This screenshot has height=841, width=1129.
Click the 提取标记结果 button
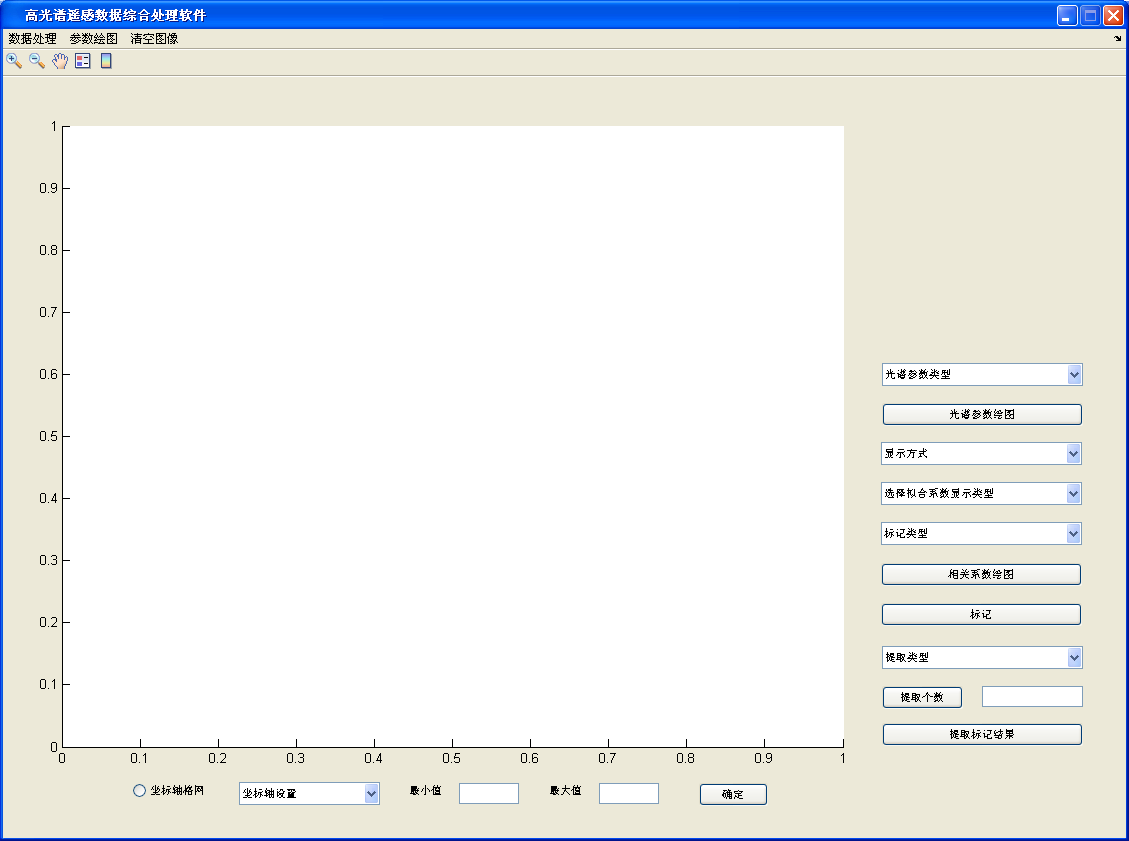981,735
